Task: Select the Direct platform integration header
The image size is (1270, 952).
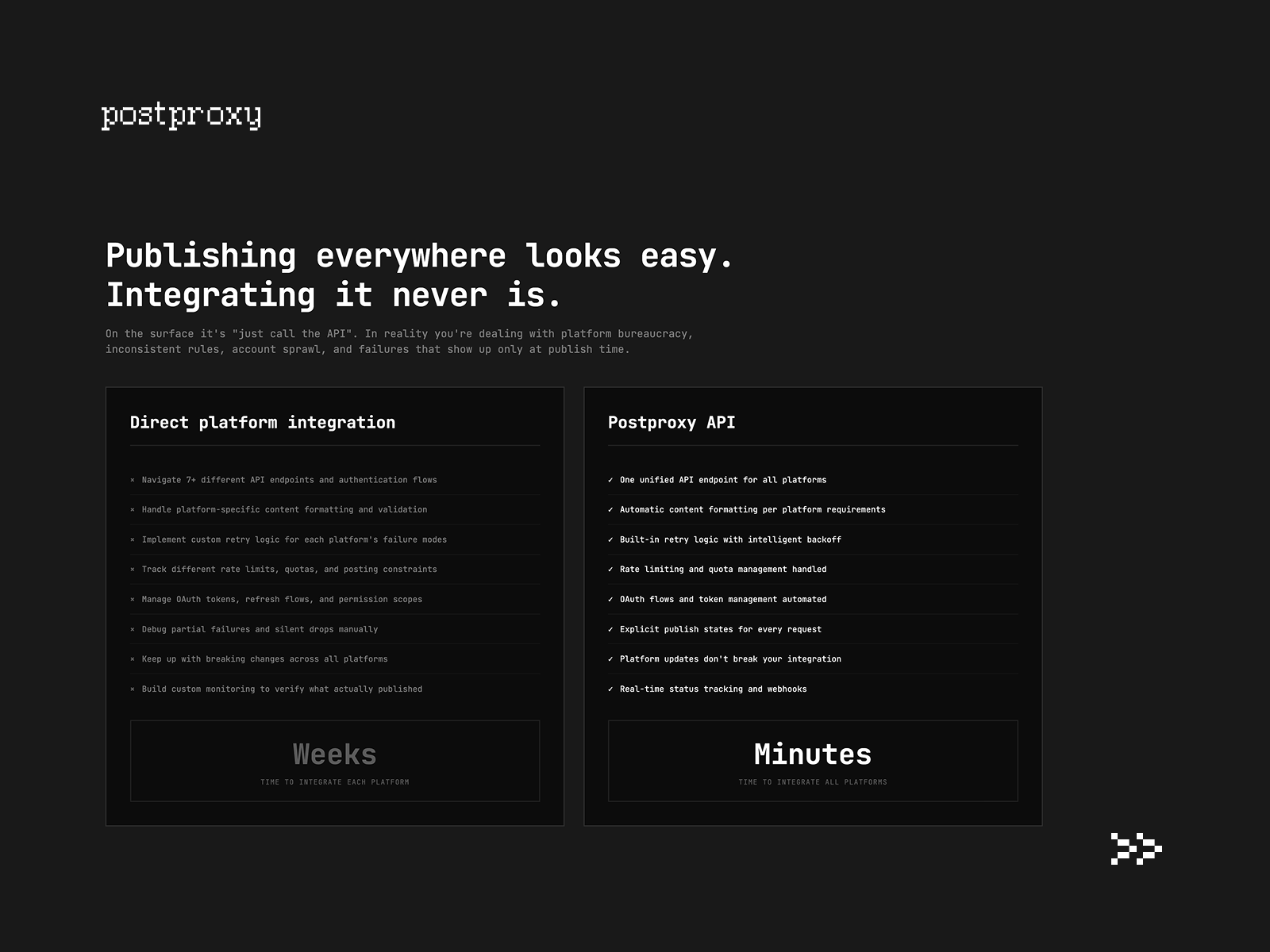Action: 264,422
